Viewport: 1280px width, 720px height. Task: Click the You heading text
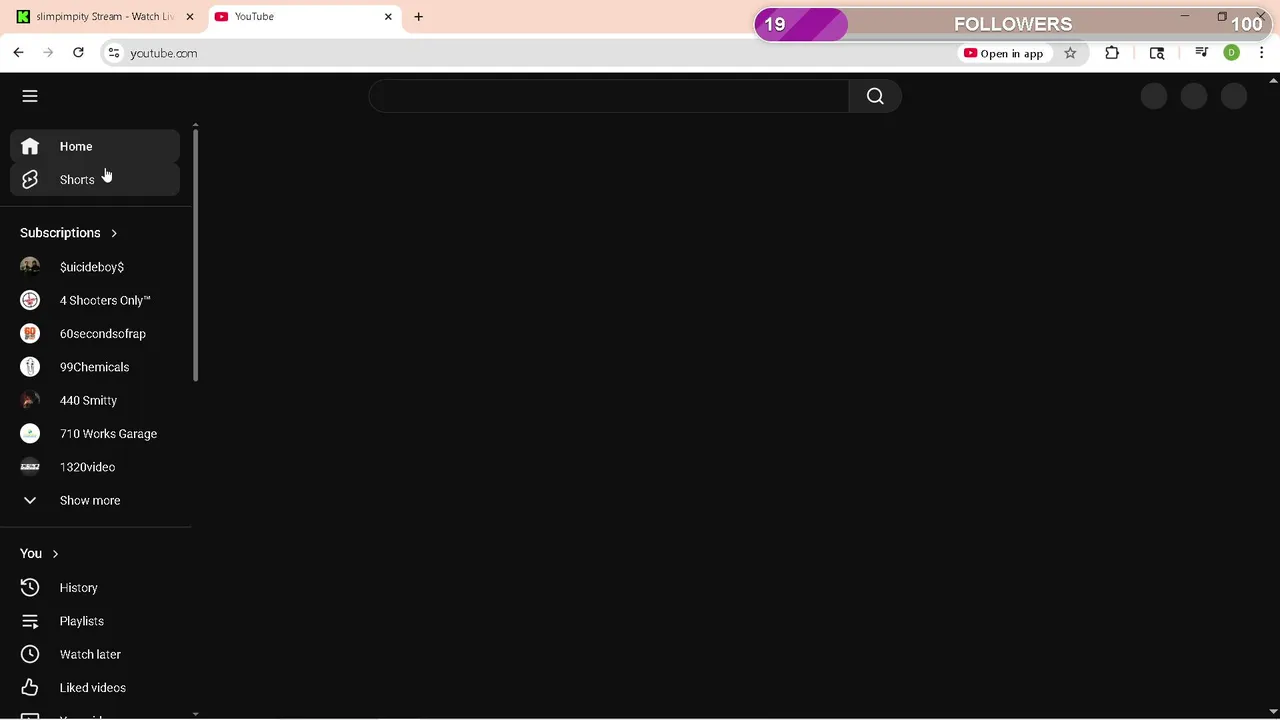[31, 554]
